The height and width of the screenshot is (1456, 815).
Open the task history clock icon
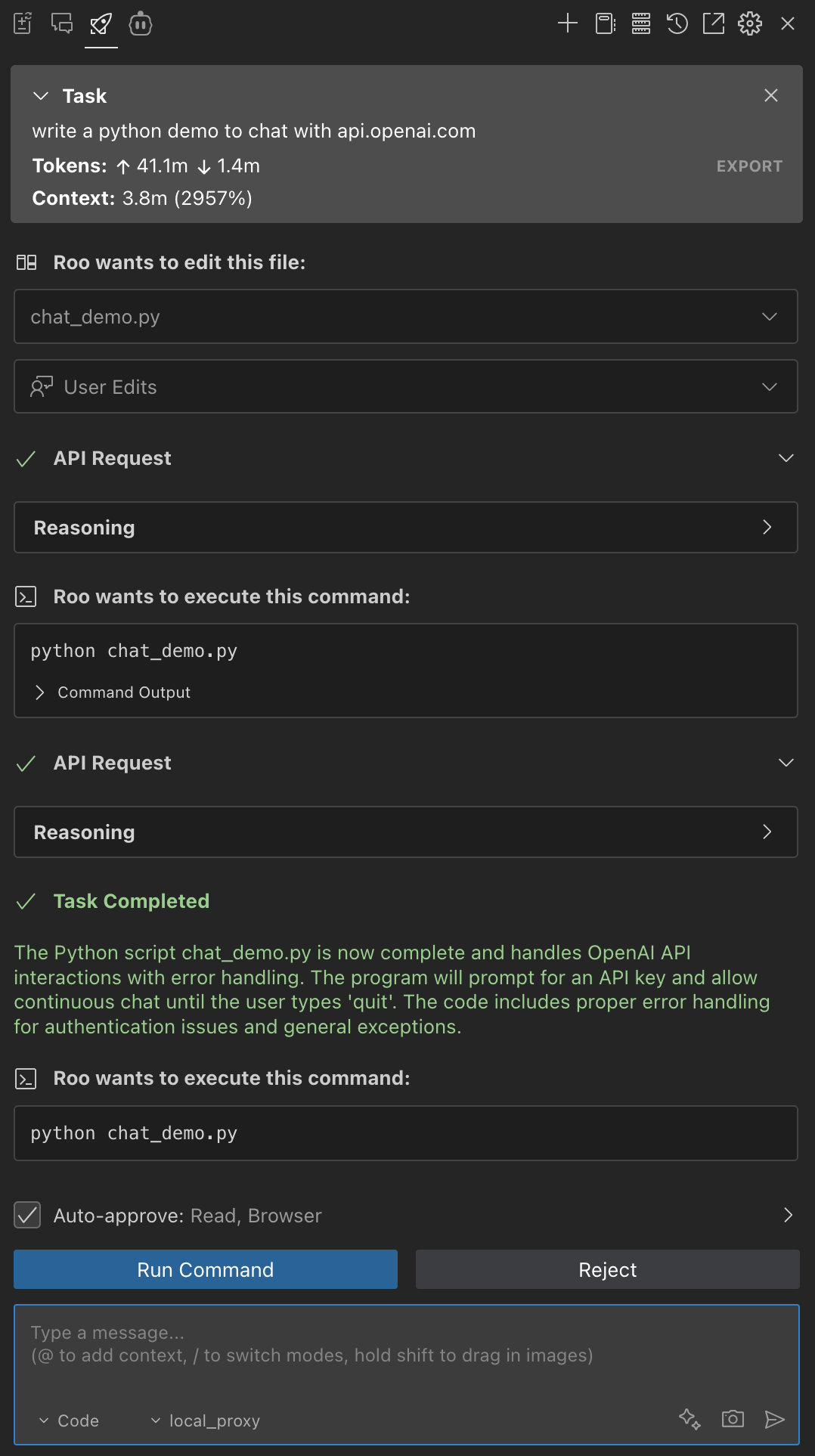pyautogui.click(x=677, y=23)
